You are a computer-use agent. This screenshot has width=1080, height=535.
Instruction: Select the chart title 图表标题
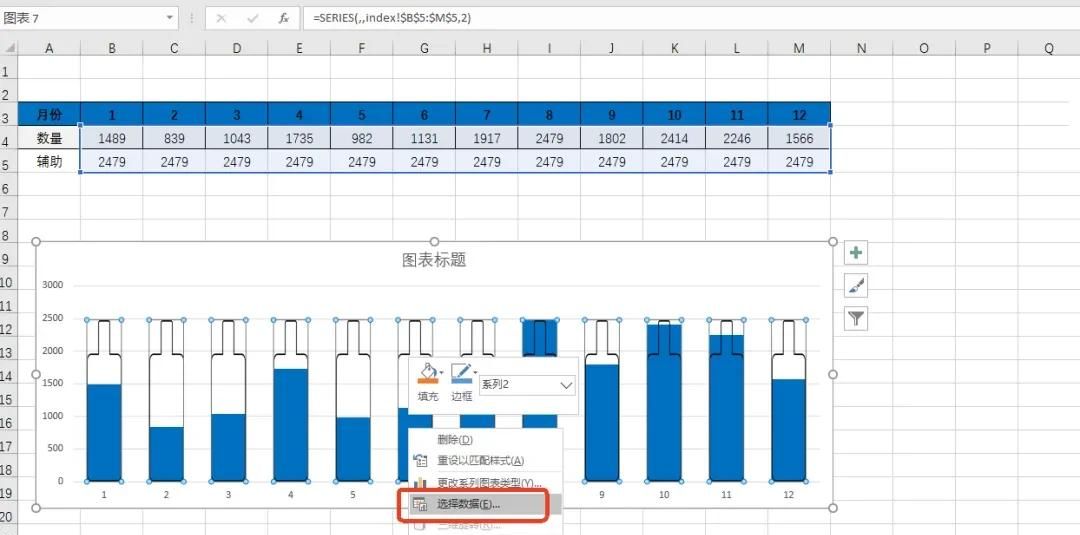coord(435,260)
